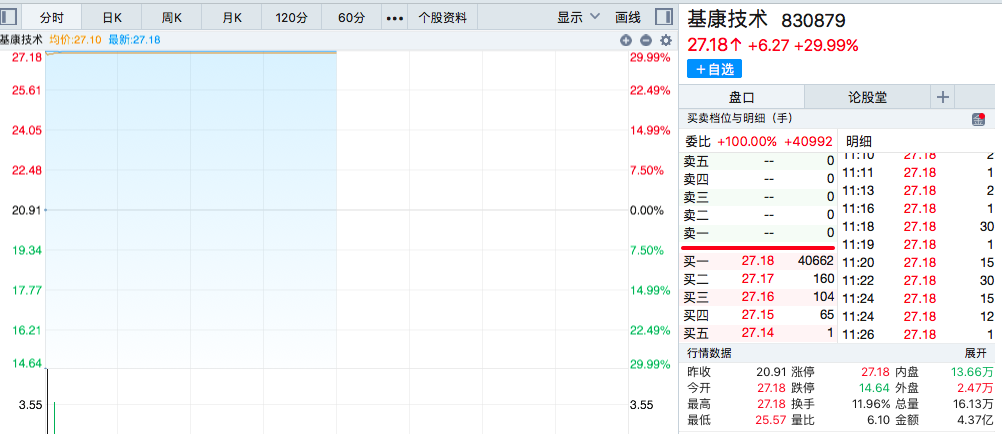The width and height of the screenshot is (1002, 434).
Task: Click the 跌停 14.64 value
Action: click(874, 388)
